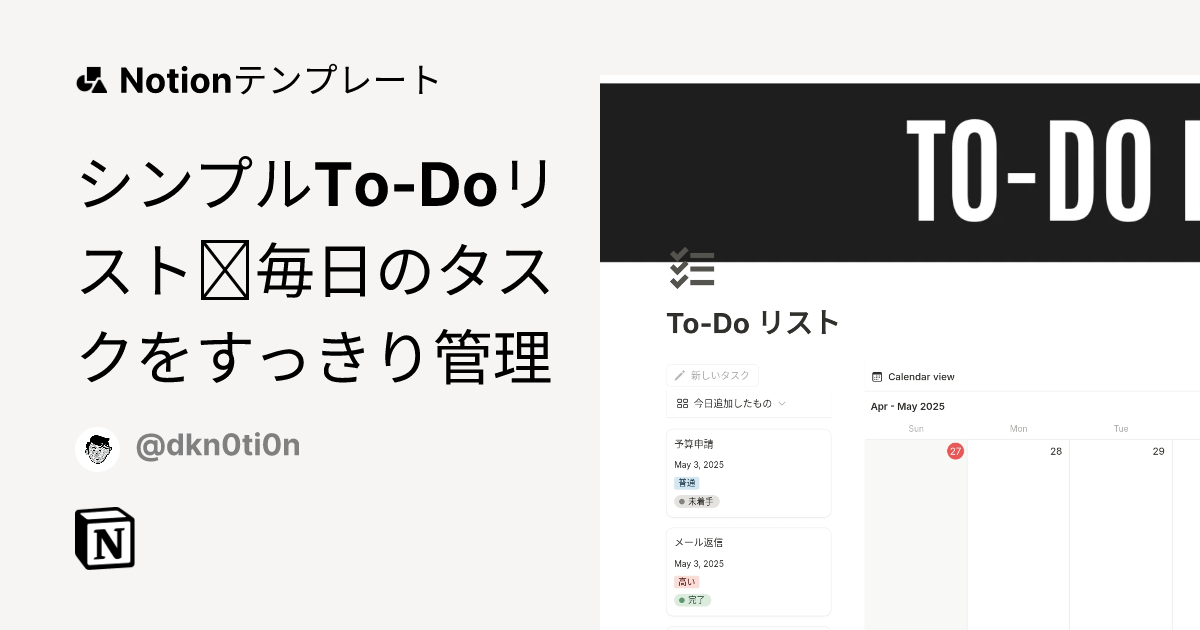The height and width of the screenshot is (630, 1200).
Task: Click the To-Do checklist page icon
Action: 691,268
